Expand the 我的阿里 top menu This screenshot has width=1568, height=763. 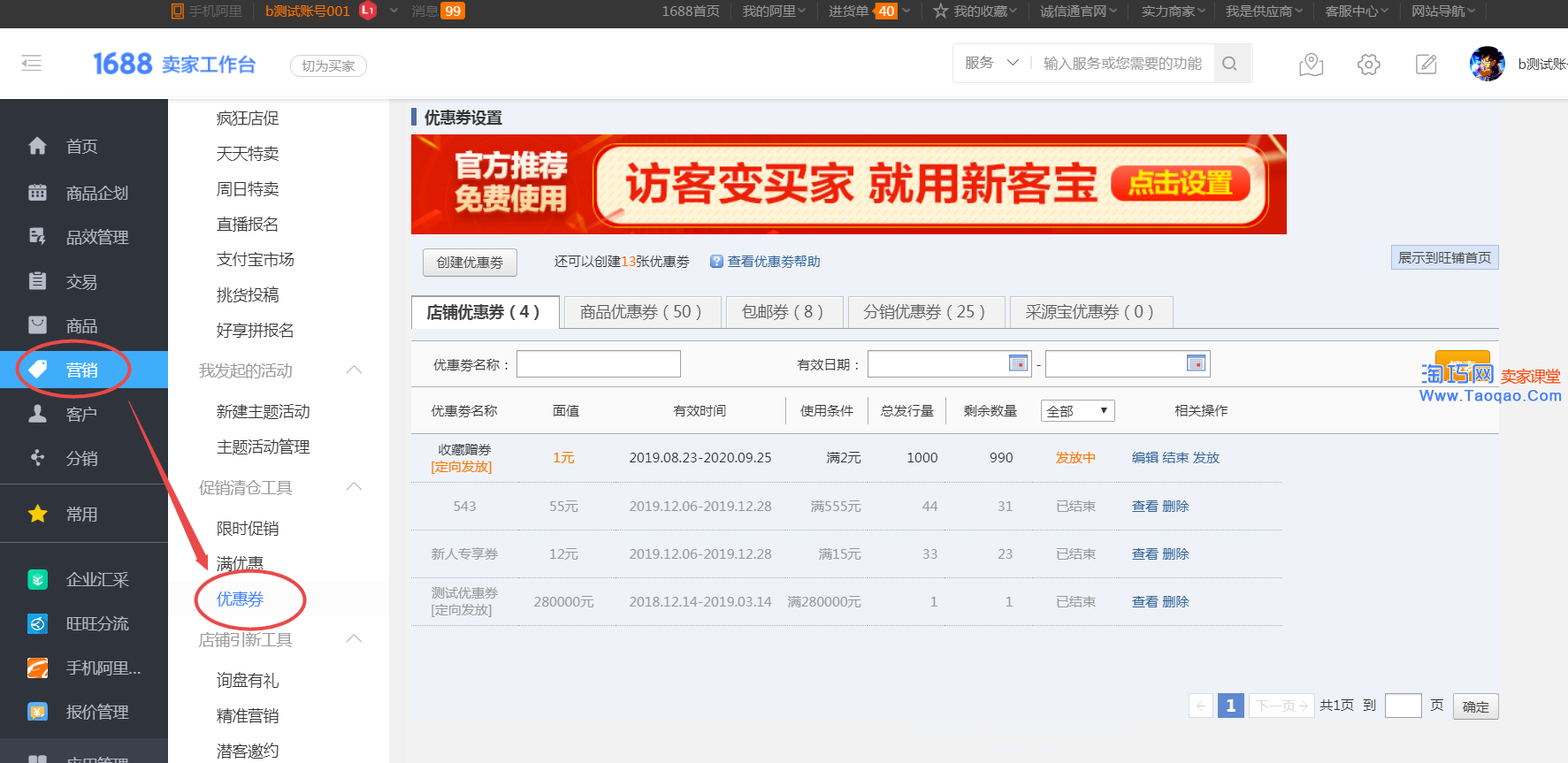tap(773, 11)
